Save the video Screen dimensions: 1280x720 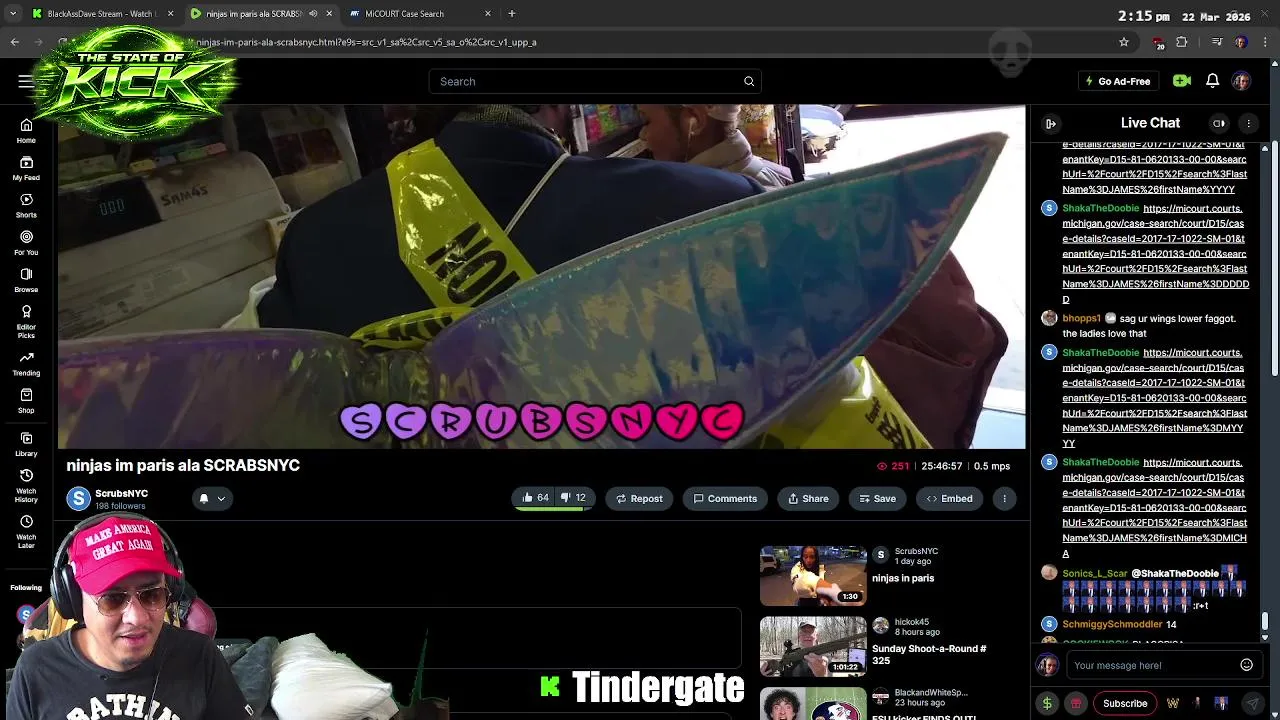pyautogui.click(x=877, y=498)
